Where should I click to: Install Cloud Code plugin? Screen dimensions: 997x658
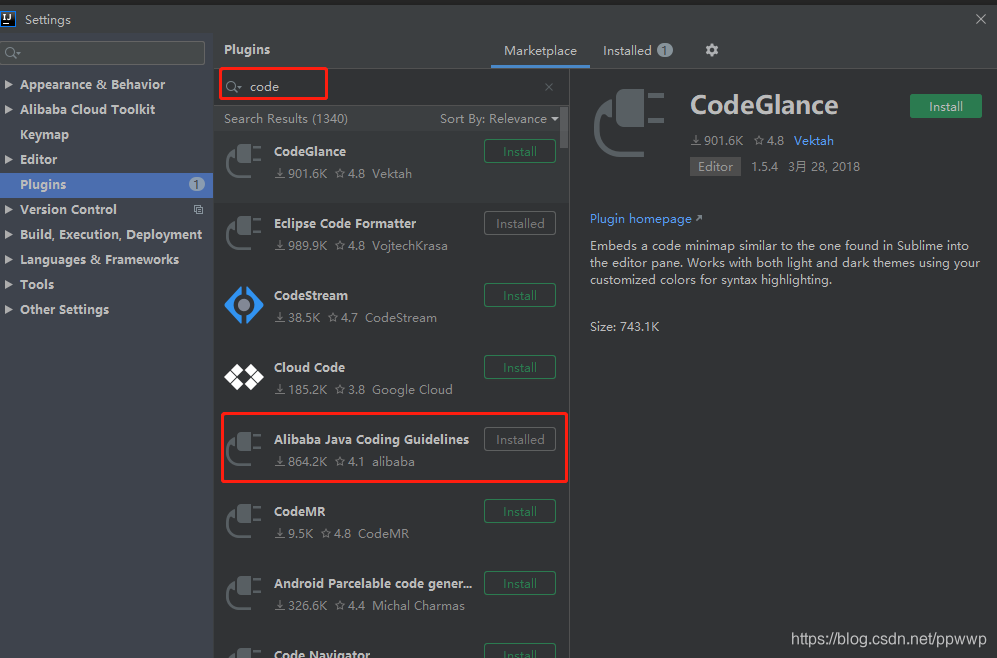click(519, 367)
